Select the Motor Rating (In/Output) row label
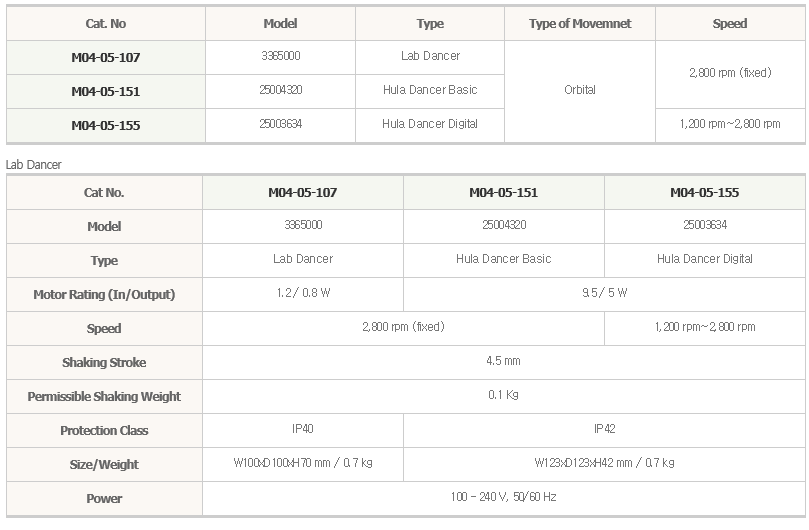Screen dimensions: 809x530 104,295
